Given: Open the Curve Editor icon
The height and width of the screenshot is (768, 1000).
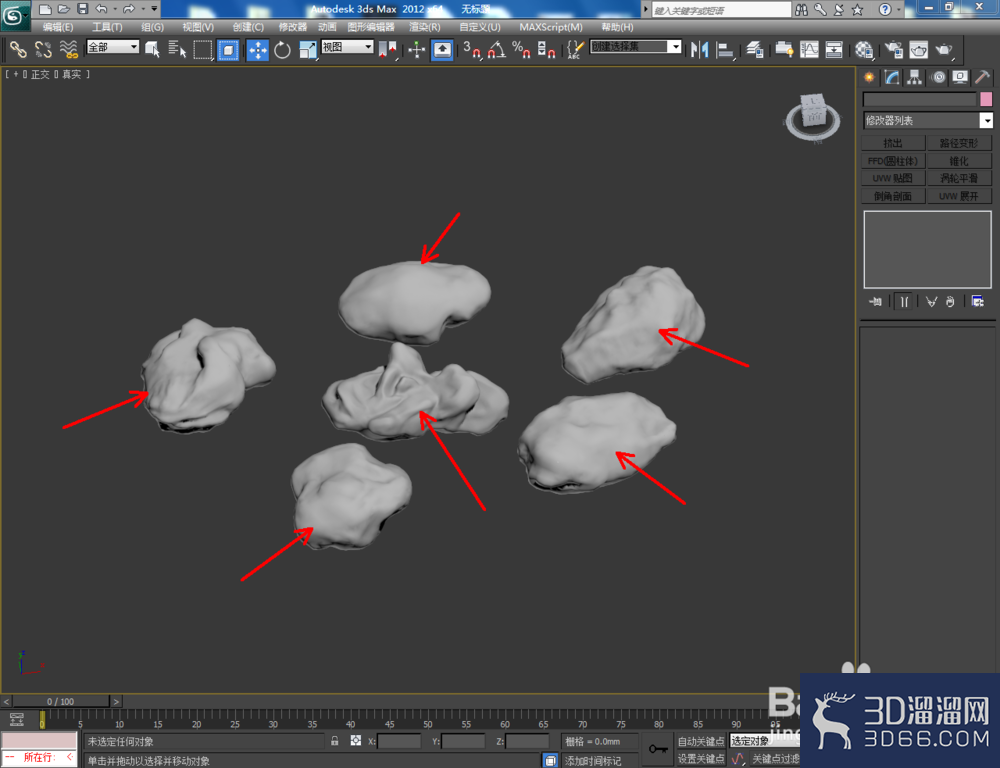Looking at the screenshot, I should pyautogui.click(x=809, y=50).
